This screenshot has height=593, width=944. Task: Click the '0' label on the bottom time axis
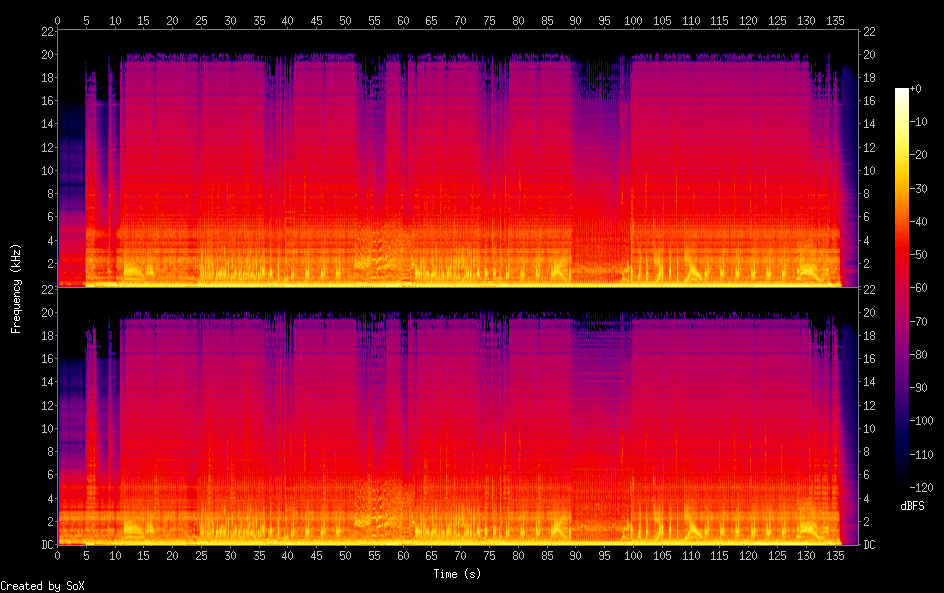point(57,556)
